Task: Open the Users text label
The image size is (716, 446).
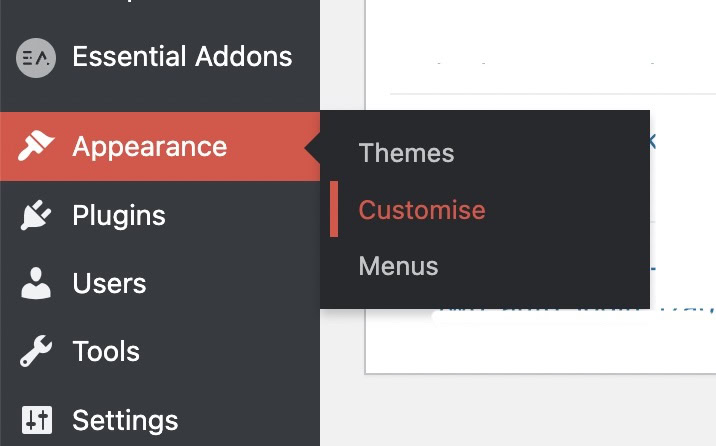Action: click(109, 284)
